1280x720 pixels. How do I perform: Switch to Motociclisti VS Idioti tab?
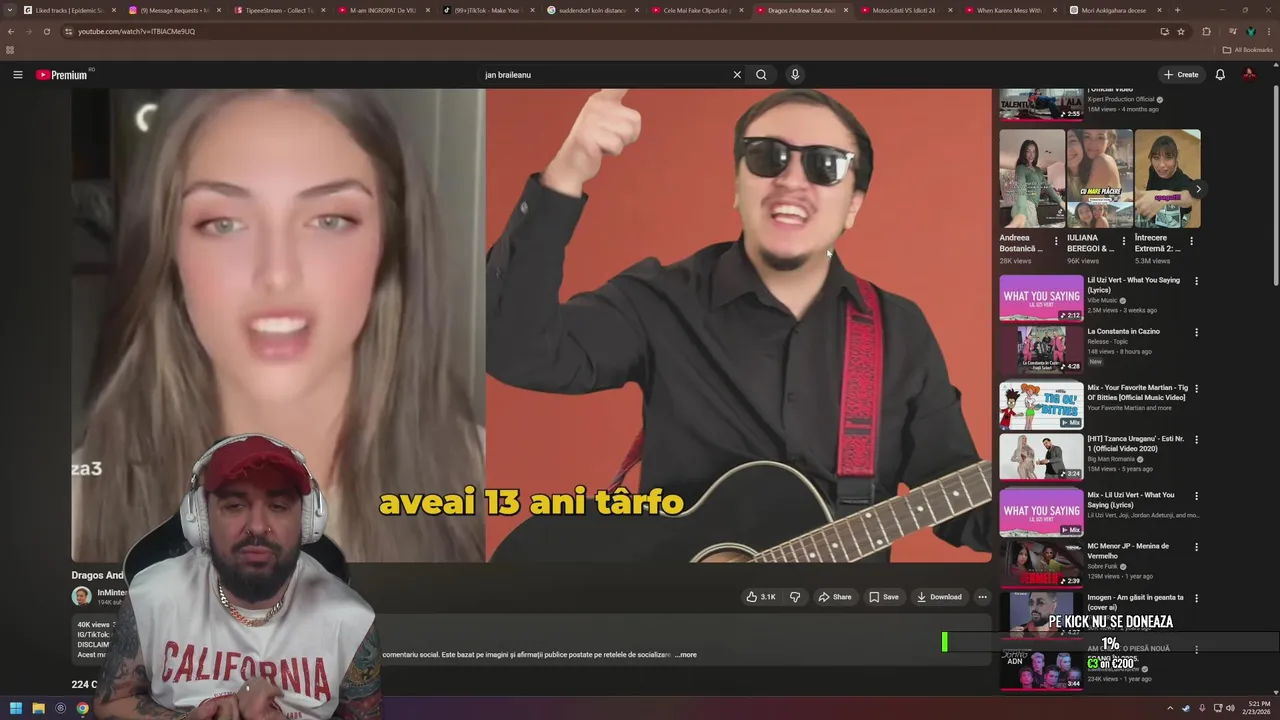coord(906,10)
